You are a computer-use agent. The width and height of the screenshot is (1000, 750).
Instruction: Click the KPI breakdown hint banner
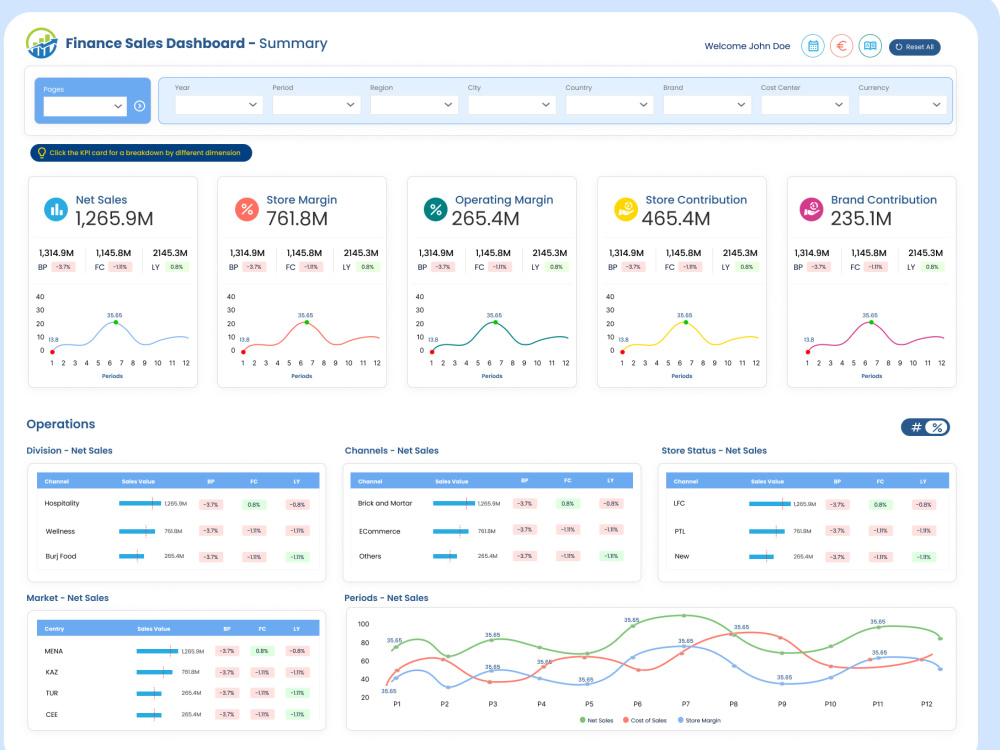click(141, 153)
